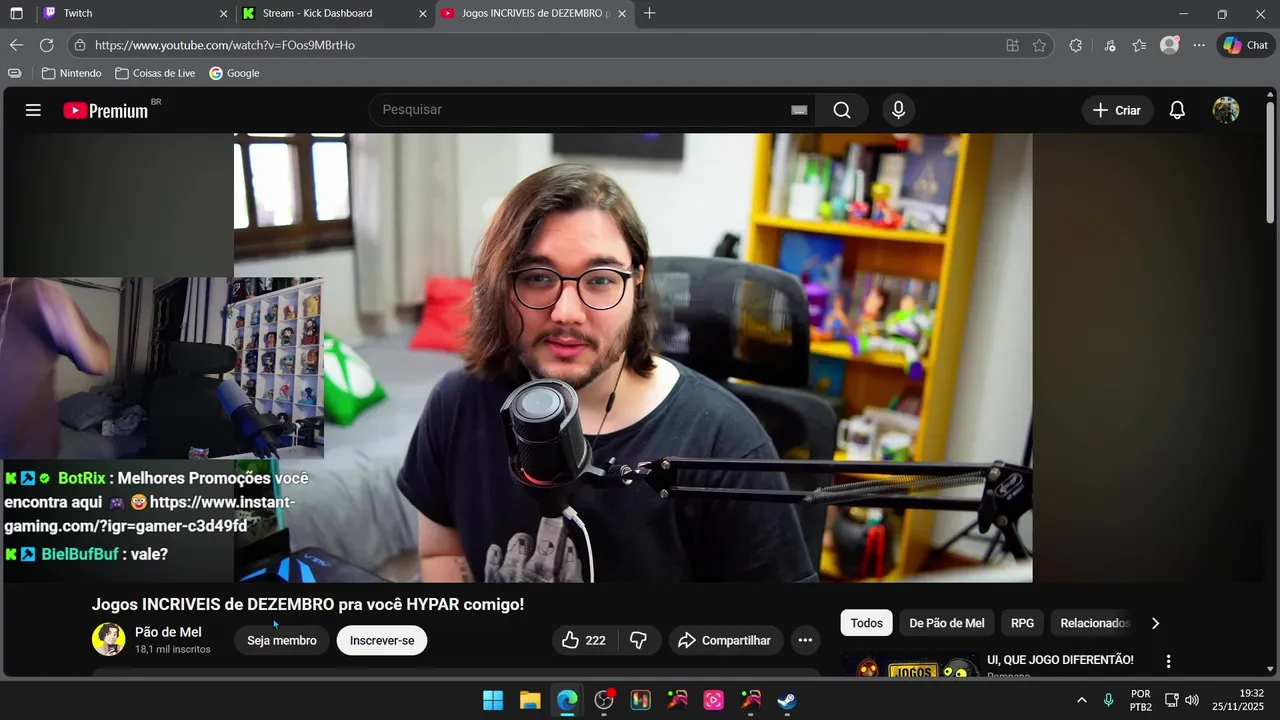
Task: Open the YouTube hamburger guide menu
Action: [33, 110]
